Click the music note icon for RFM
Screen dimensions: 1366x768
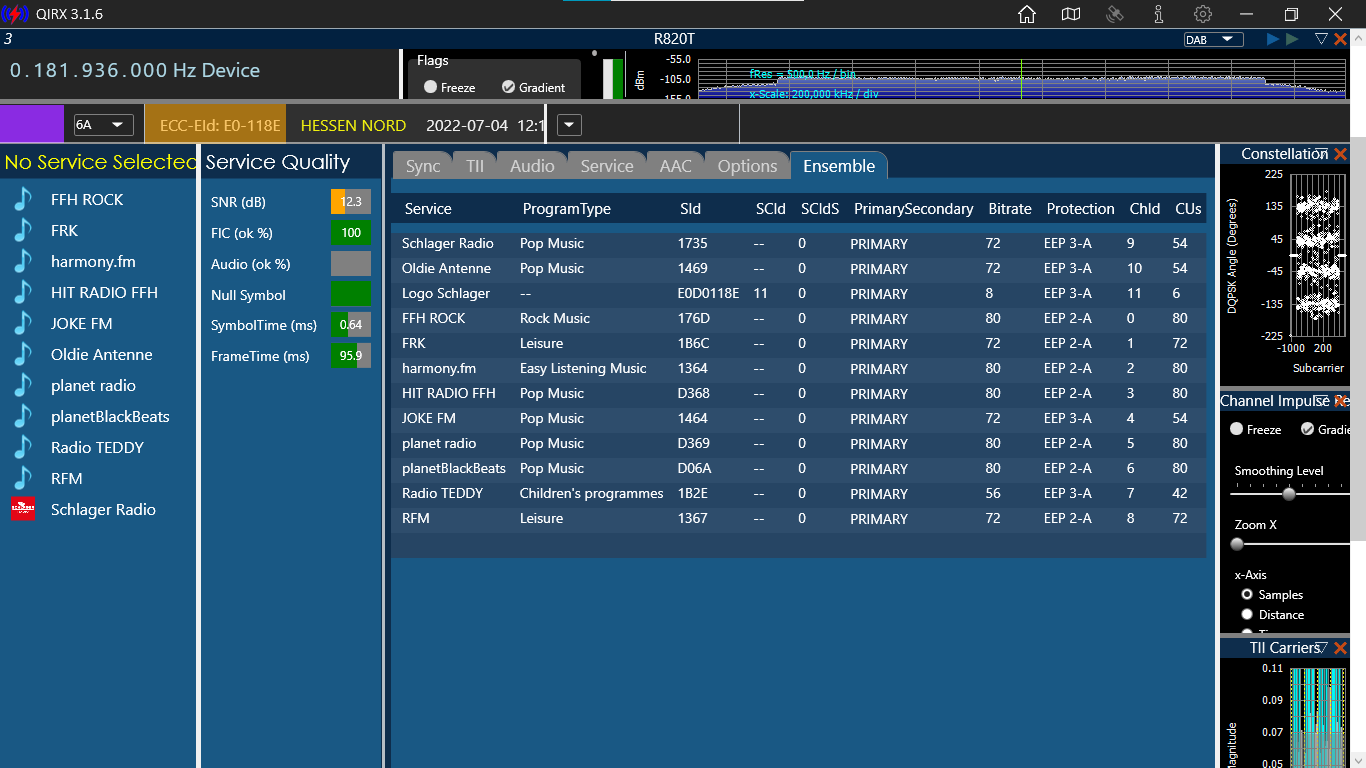coord(23,478)
